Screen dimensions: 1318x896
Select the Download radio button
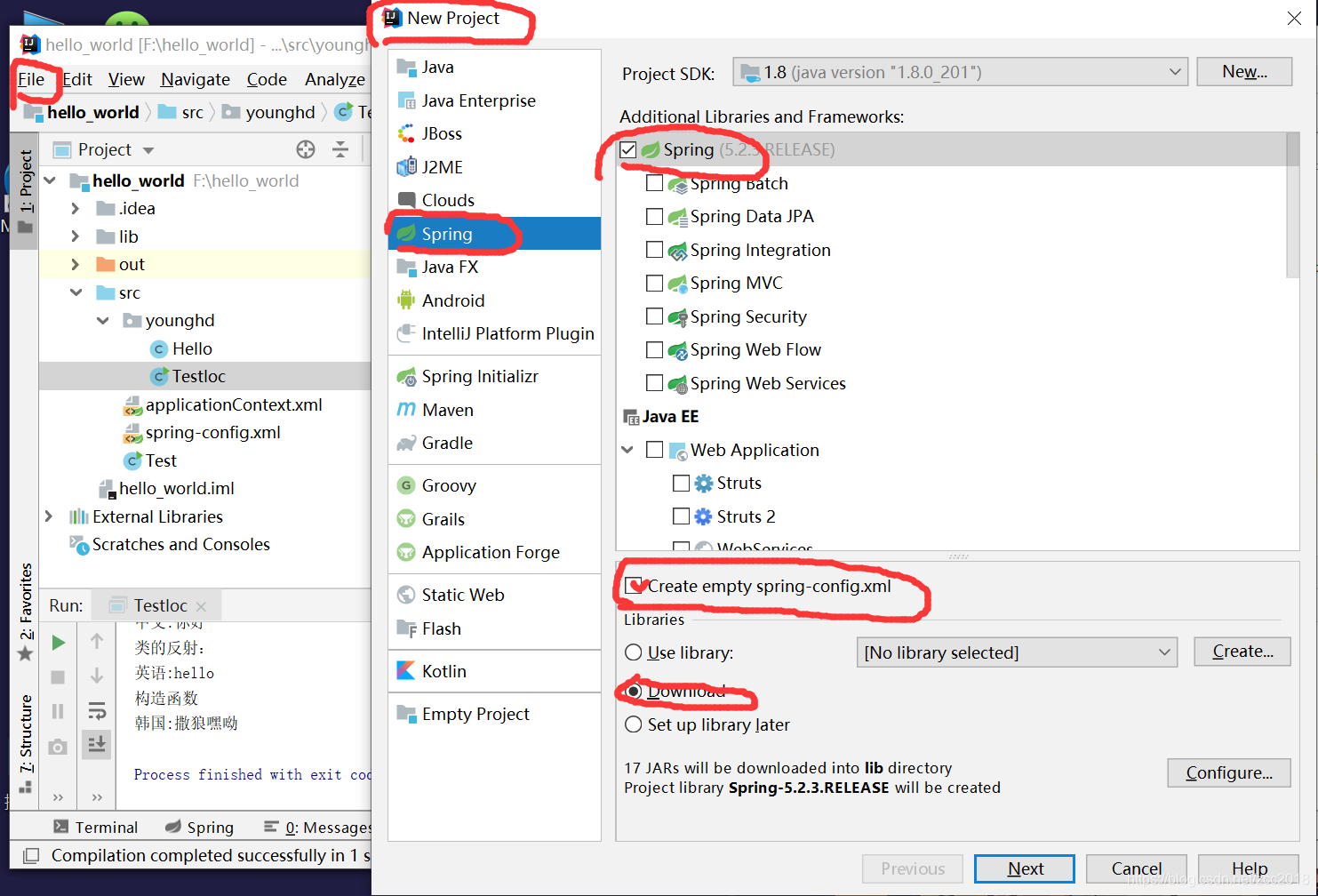634,691
